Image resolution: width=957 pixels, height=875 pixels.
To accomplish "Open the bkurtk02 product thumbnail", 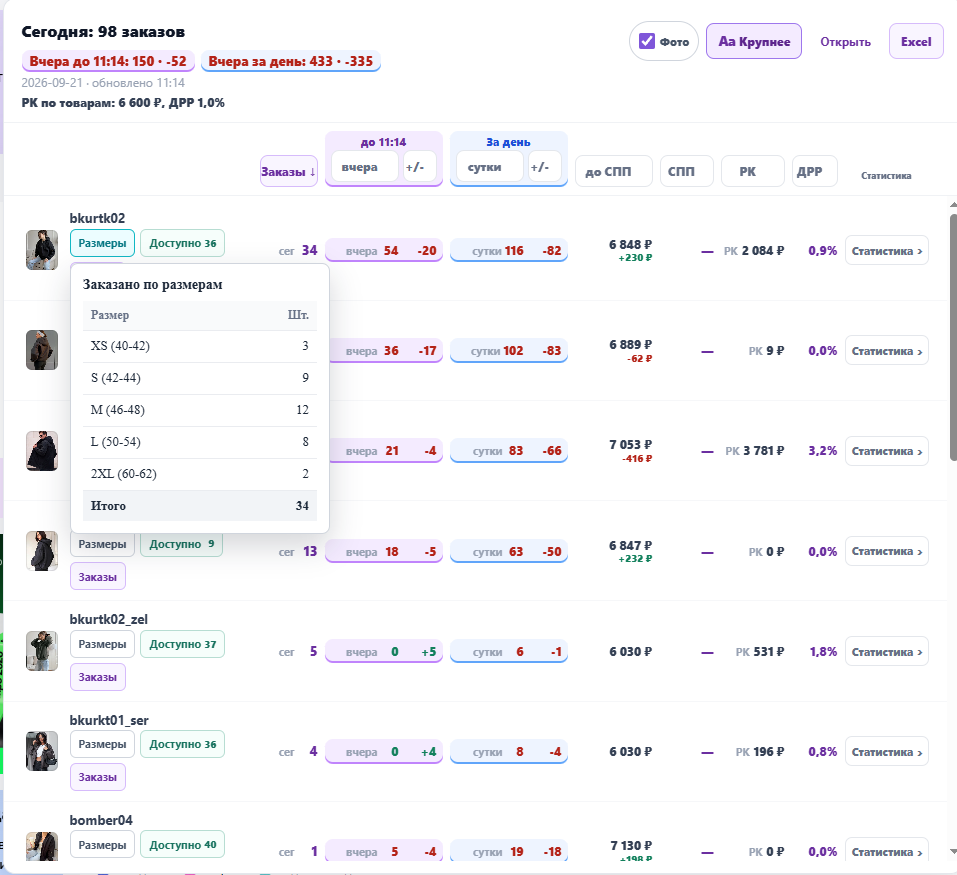I will 42,250.
